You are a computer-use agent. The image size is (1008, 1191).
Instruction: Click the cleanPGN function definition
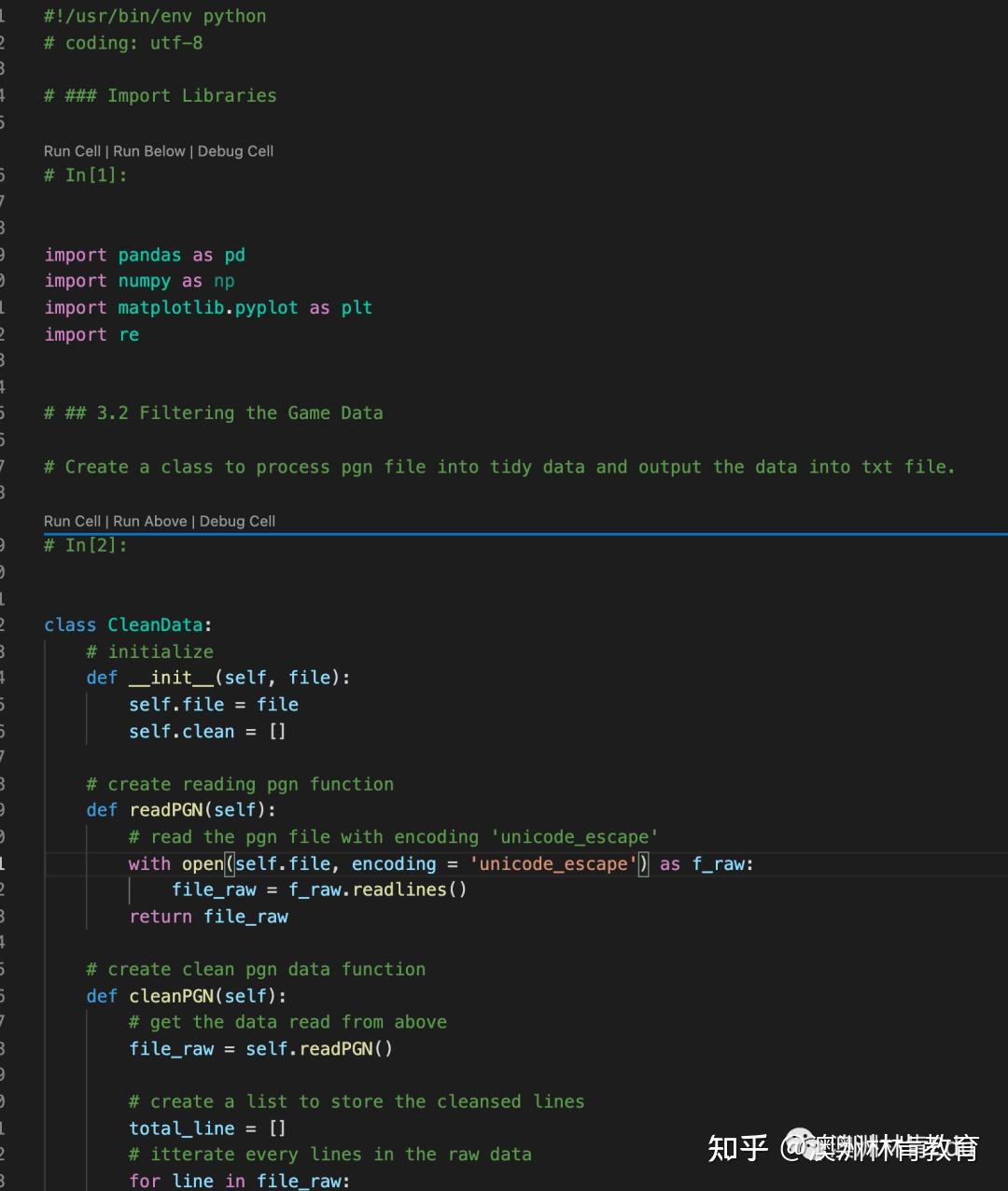(186, 996)
